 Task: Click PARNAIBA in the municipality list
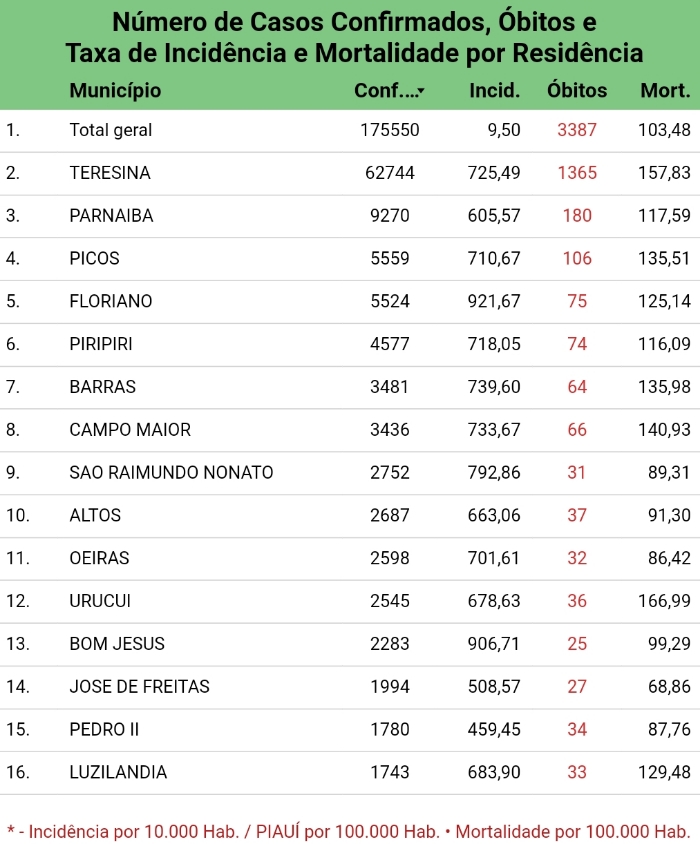tap(111, 216)
